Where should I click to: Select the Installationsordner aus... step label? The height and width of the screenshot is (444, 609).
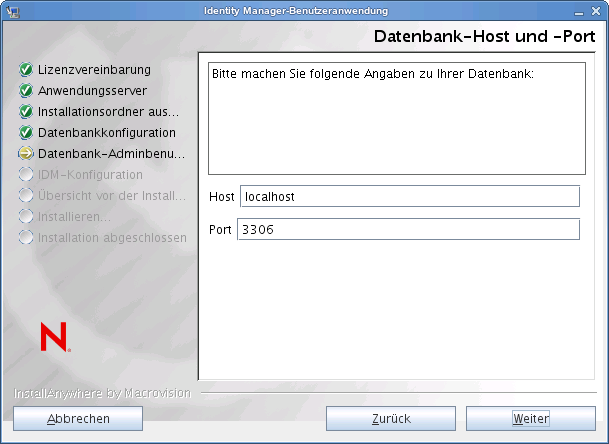pos(108,111)
